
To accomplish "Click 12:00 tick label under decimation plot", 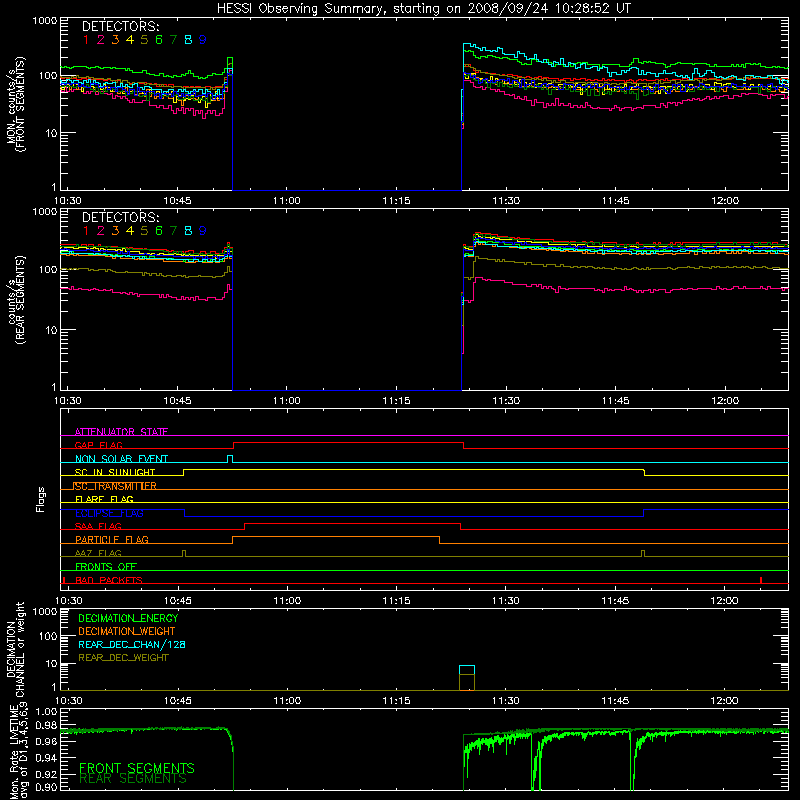I will click(724, 701).
